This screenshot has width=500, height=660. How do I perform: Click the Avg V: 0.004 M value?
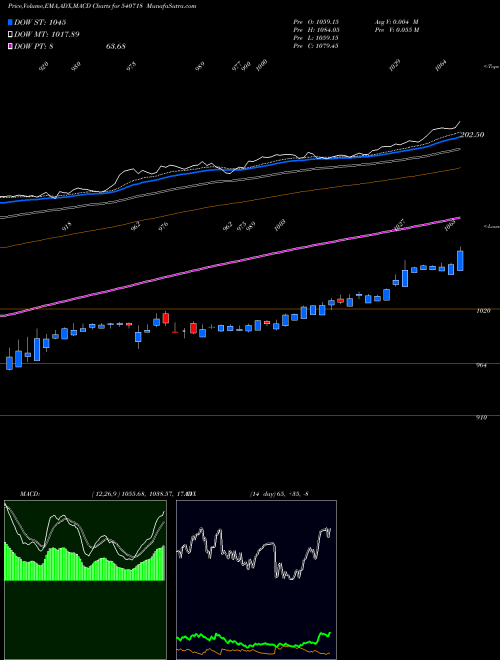[x=396, y=21]
